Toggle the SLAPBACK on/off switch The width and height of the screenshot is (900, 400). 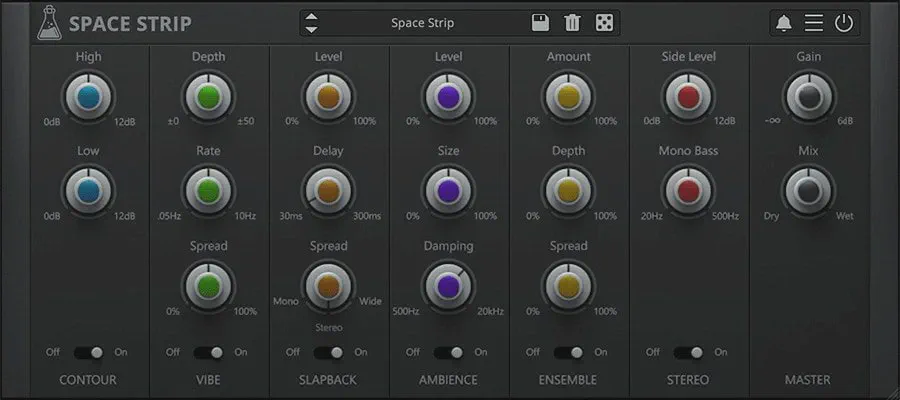coord(328,352)
